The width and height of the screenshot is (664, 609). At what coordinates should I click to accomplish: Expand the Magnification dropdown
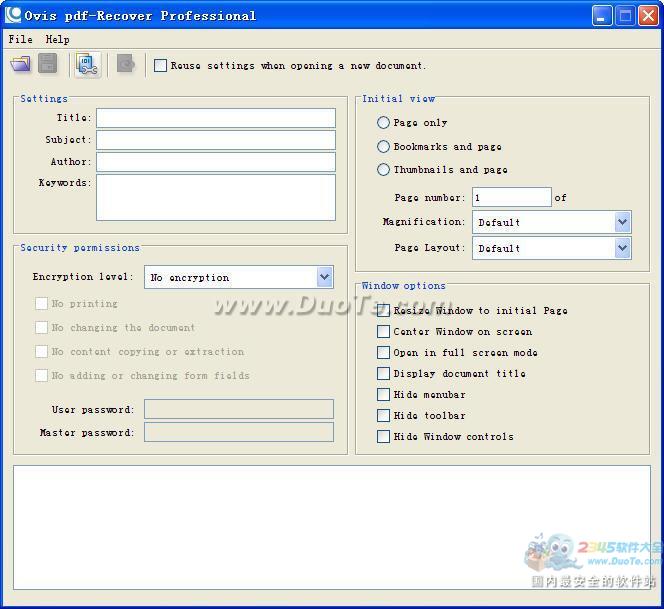[552, 222]
